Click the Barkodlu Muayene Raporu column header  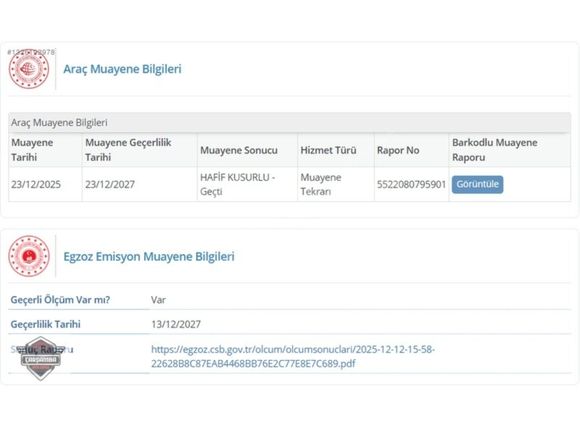coord(509,150)
